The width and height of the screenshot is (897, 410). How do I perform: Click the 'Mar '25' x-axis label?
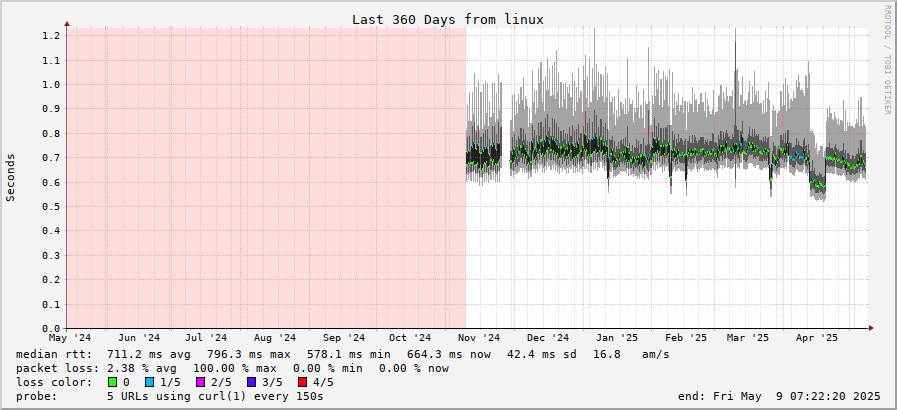tap(748, 338)
